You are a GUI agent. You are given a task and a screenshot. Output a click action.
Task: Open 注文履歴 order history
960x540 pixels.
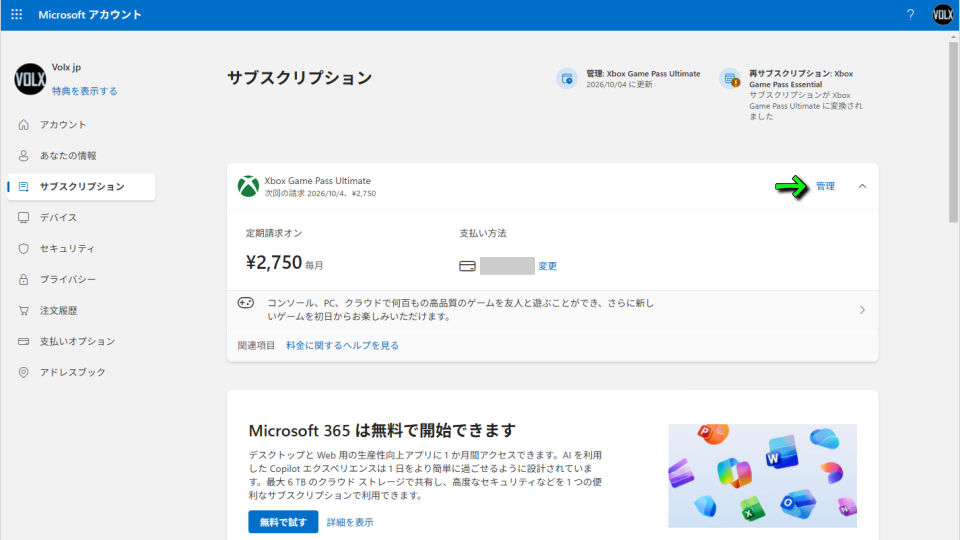click(x=58, y=311)
